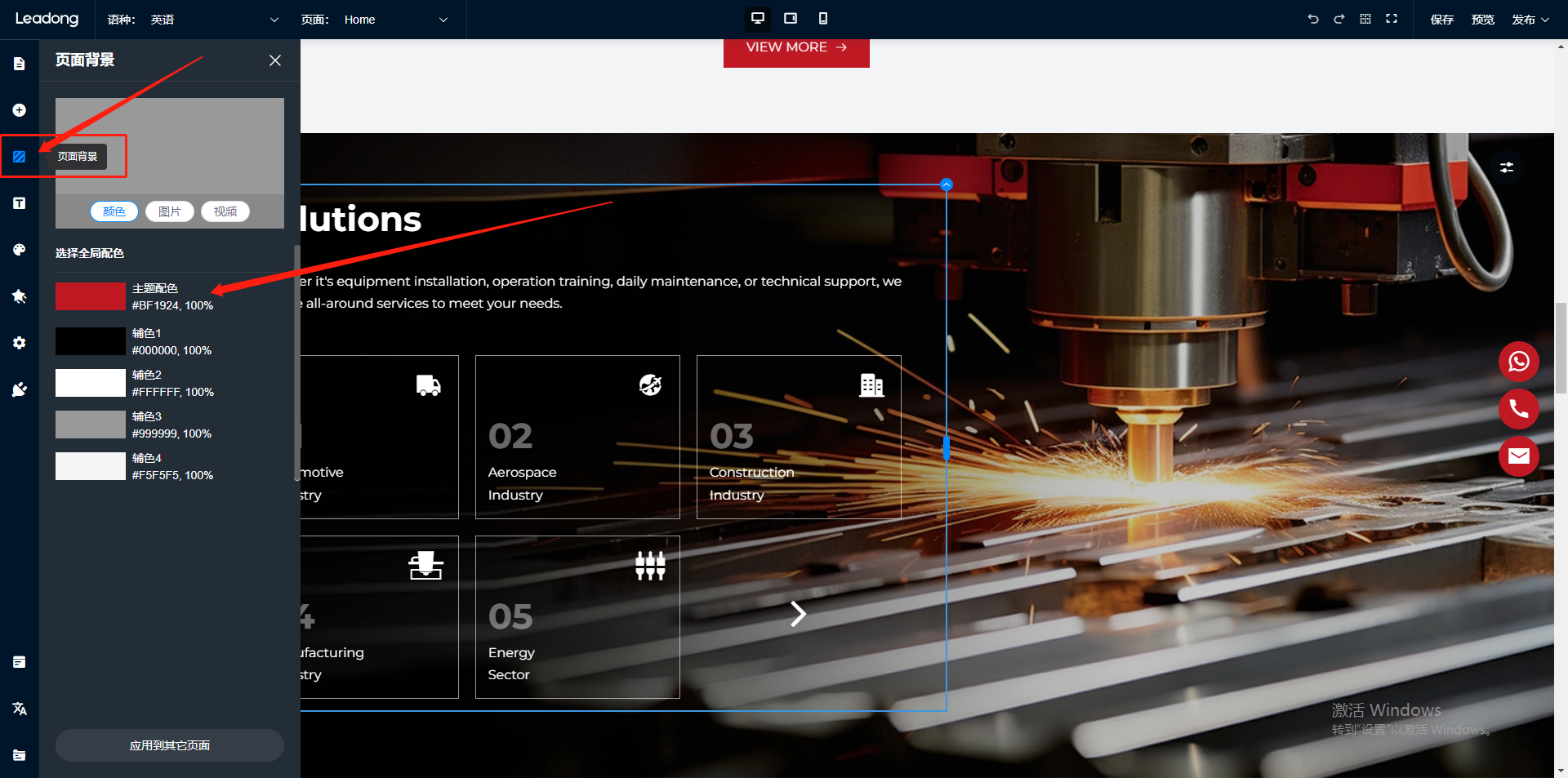Click the Aerospace Industry card
The image size is (1568, 778).
[577, 437]
